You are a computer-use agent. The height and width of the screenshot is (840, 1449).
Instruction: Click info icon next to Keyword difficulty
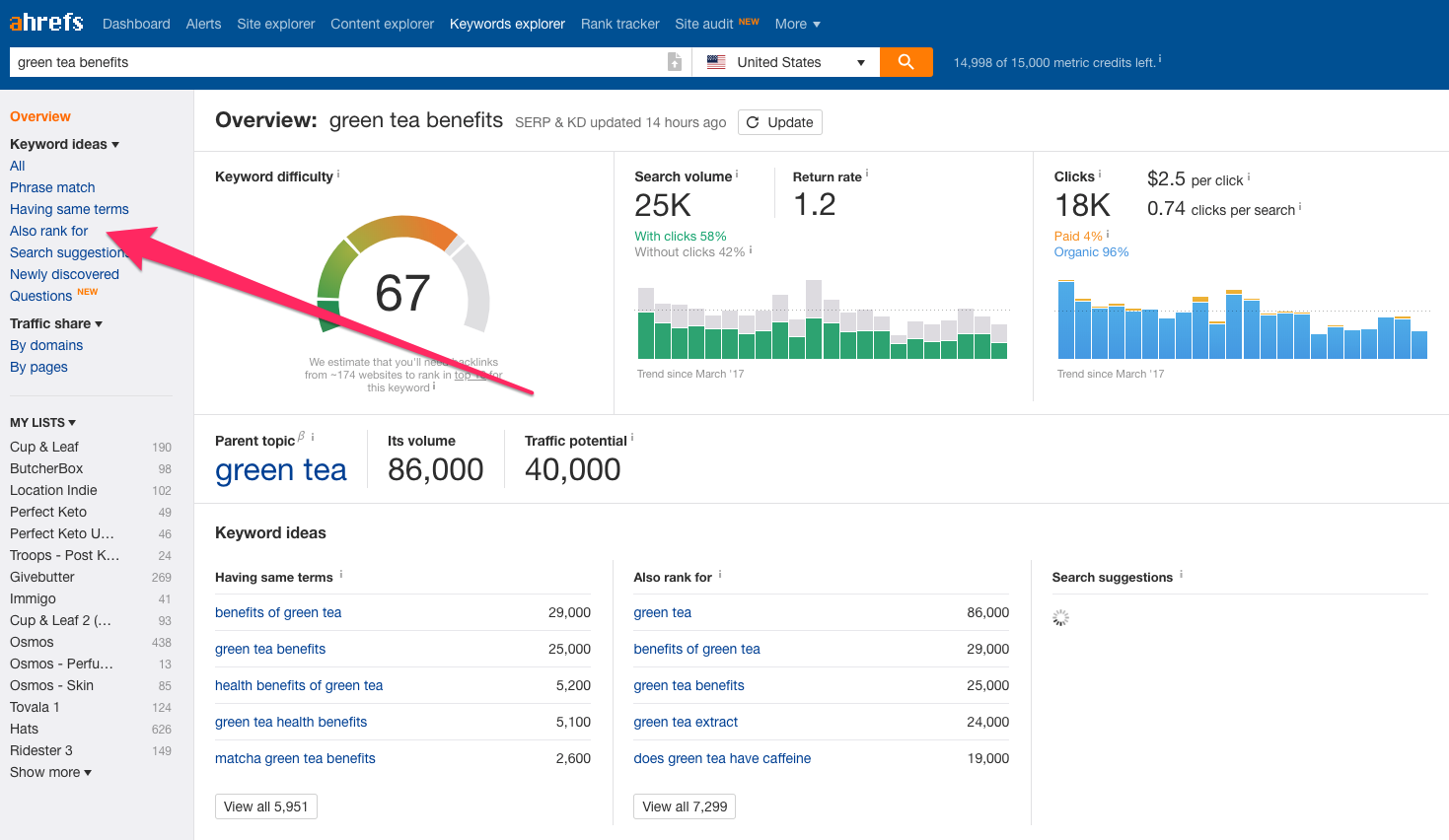tap(338, 174)
